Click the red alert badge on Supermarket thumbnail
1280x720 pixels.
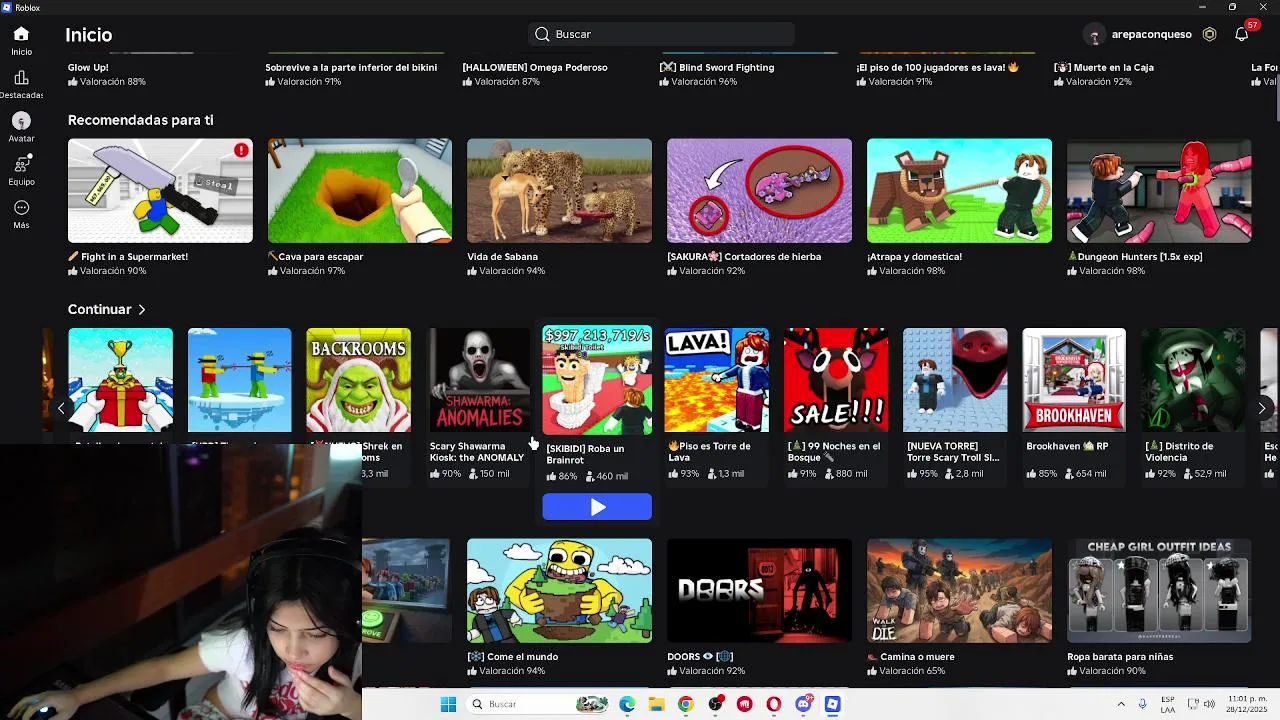[x=241, y=150]
